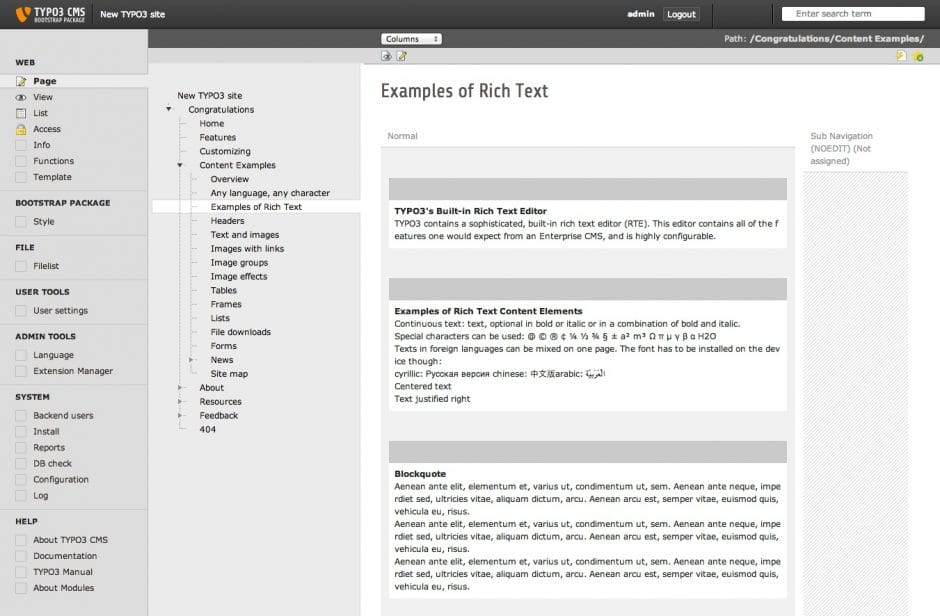Open the Backend users module

point(63,415)
